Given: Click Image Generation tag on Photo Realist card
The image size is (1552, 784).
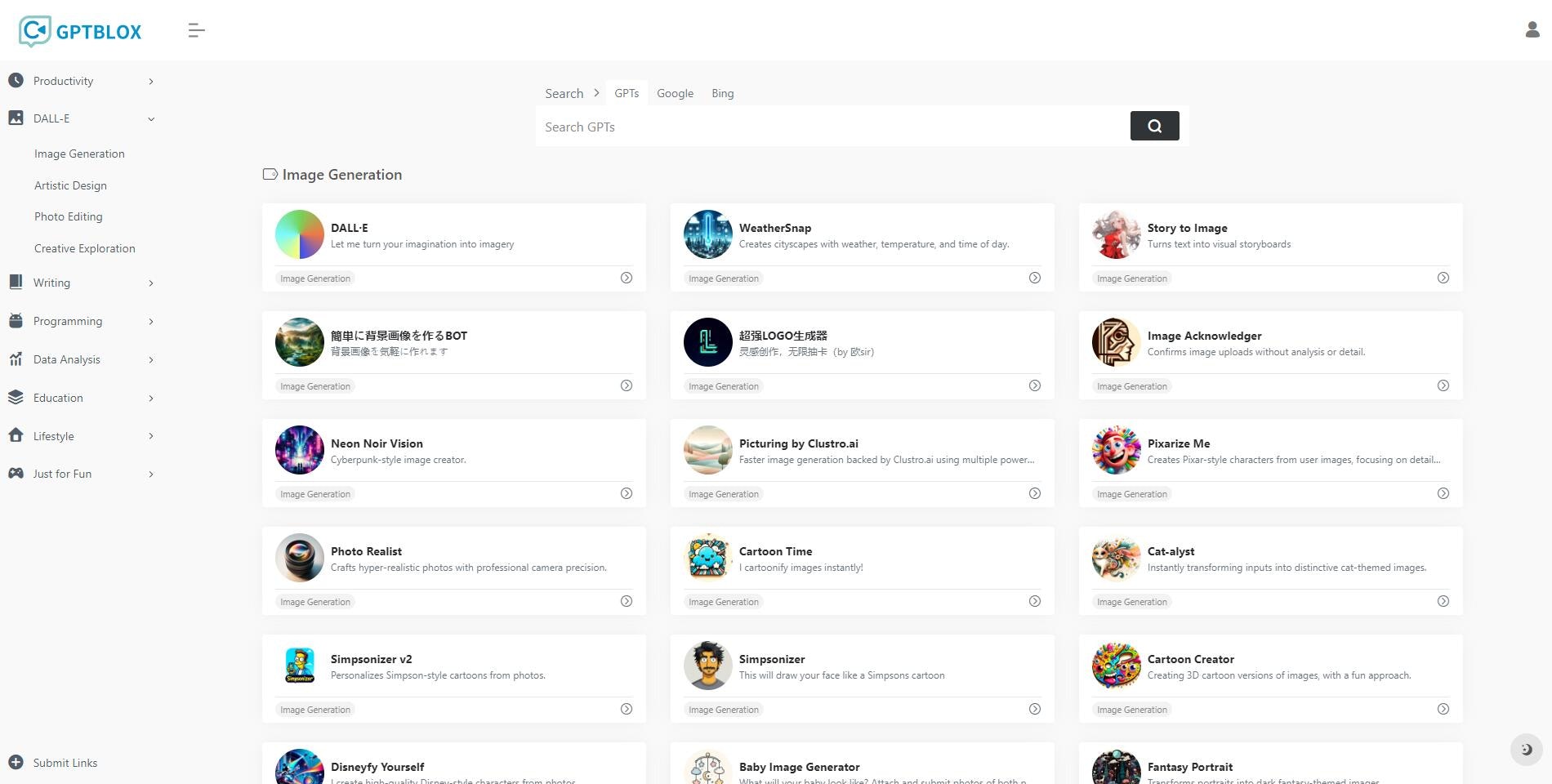Looking at the screenshot, I should pos(315,602).
